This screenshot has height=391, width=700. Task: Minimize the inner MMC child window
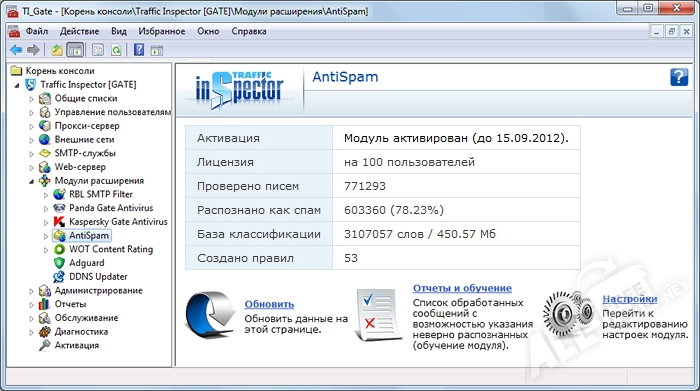[657, 32]
